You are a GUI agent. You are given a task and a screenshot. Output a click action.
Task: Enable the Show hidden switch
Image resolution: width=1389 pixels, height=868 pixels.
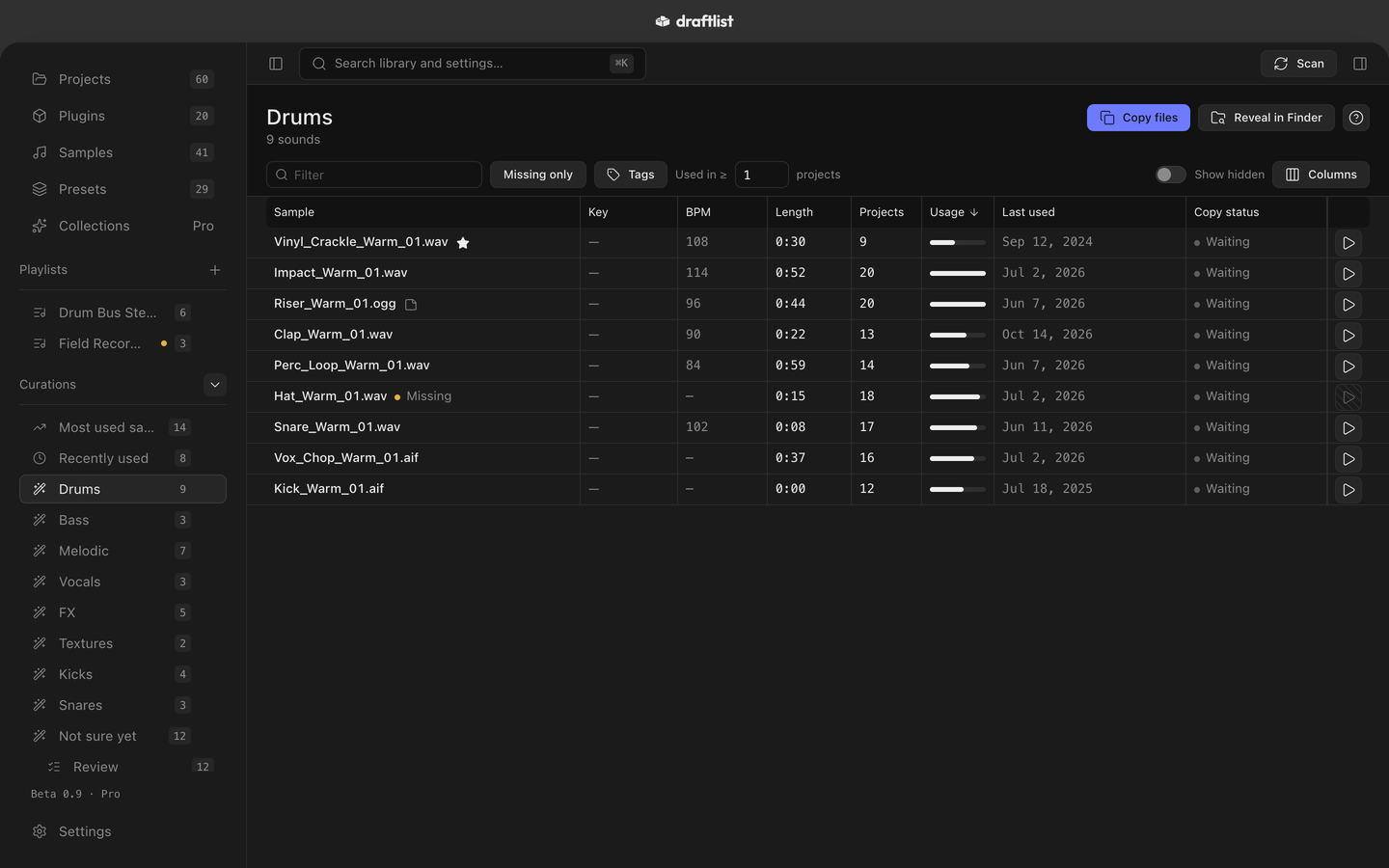(1170, 175)
